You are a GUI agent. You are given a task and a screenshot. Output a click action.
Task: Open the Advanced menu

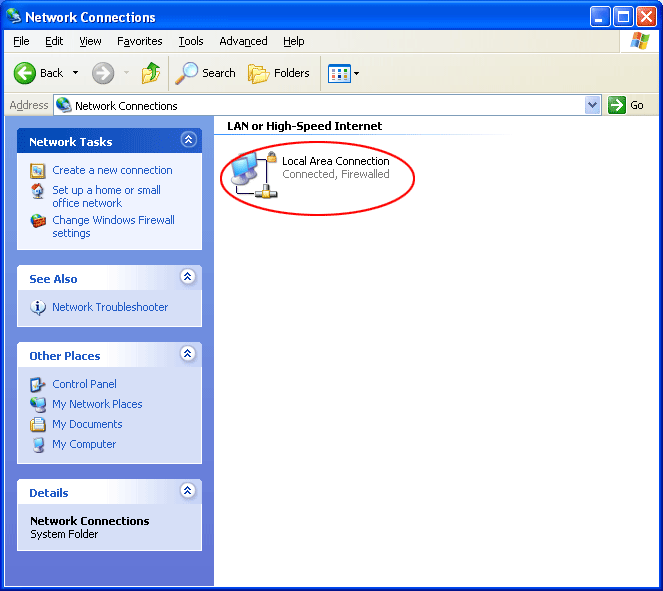243,41
